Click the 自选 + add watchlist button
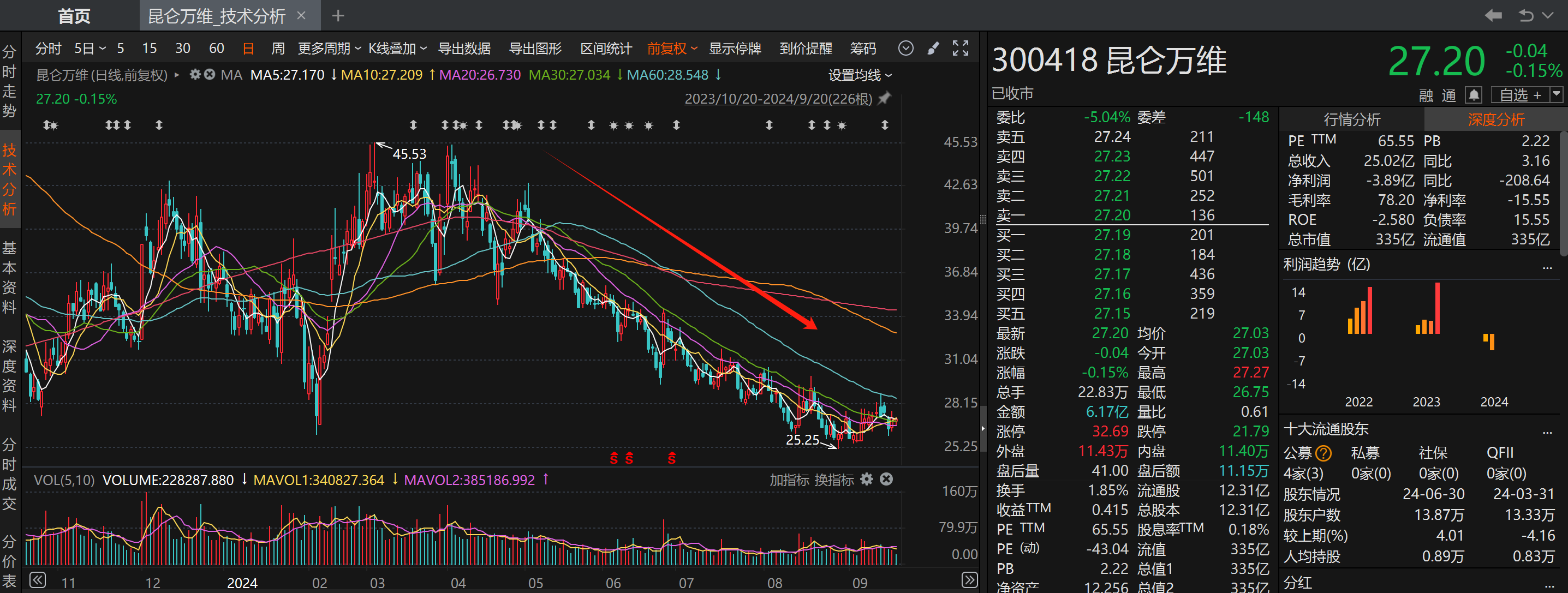This screenshot has width=1568, height=593. point(1520,95)
